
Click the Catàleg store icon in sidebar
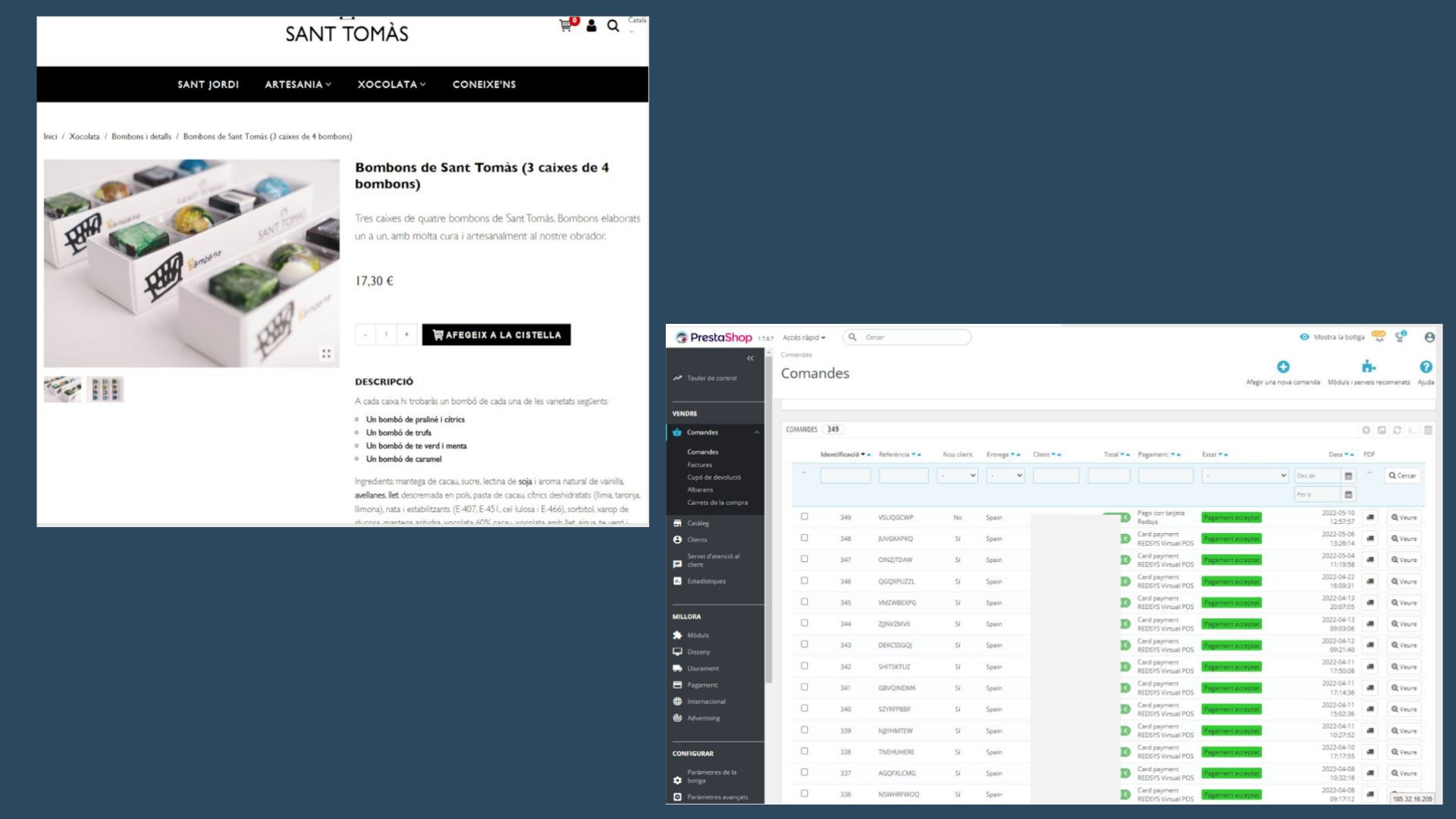(x=677, y=523)
